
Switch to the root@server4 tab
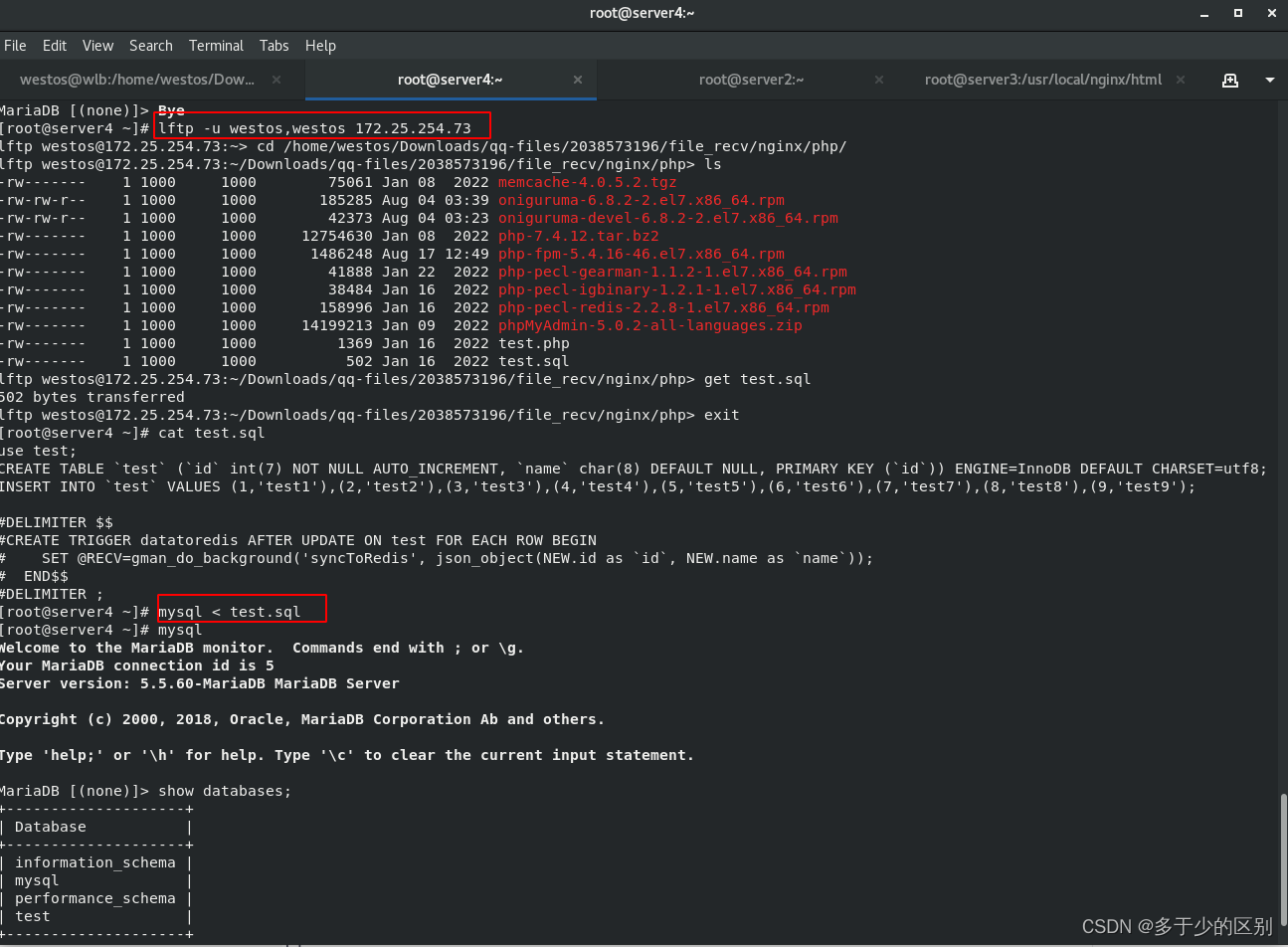[x=450, y=80]
